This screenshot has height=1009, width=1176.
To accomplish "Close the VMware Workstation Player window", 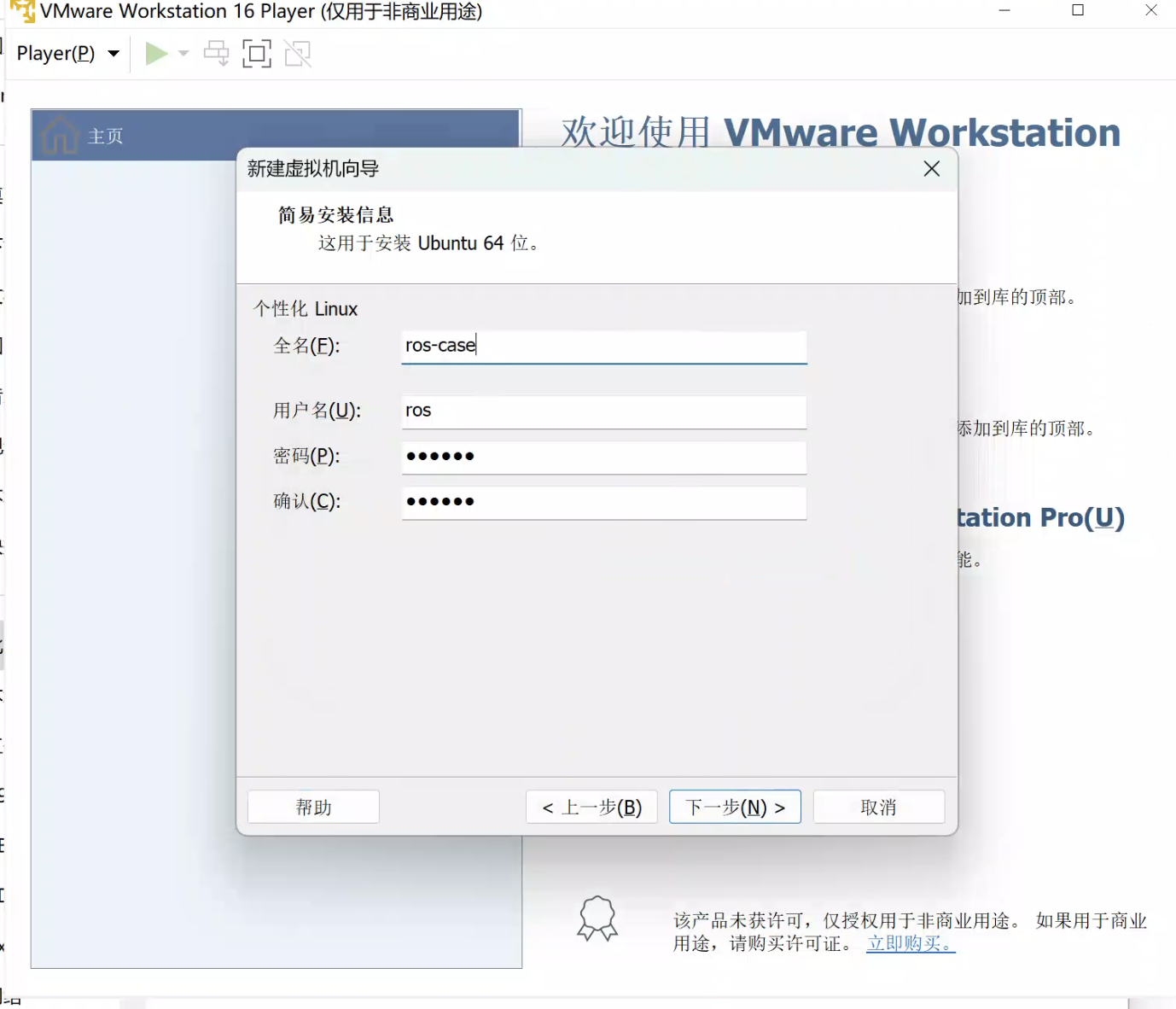I will pos(1151,10).
